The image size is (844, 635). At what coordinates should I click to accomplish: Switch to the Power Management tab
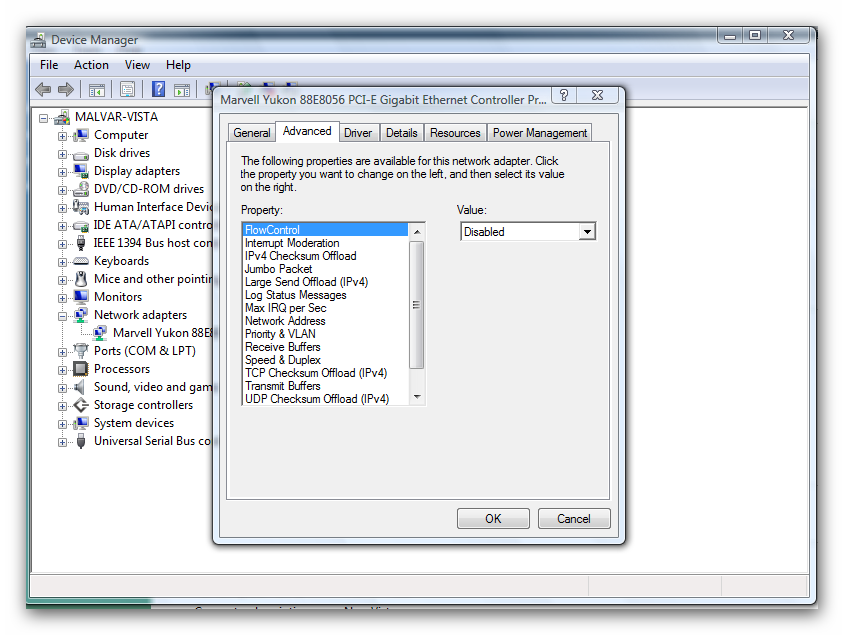tap(539, 131)
